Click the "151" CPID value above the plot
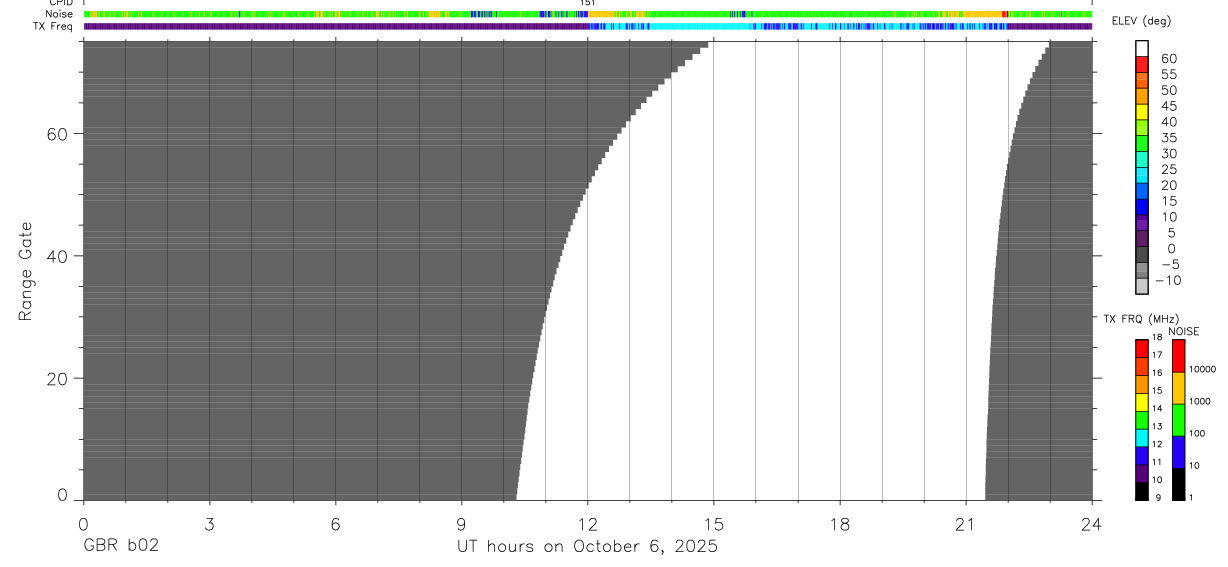 [x=588, y=3]
